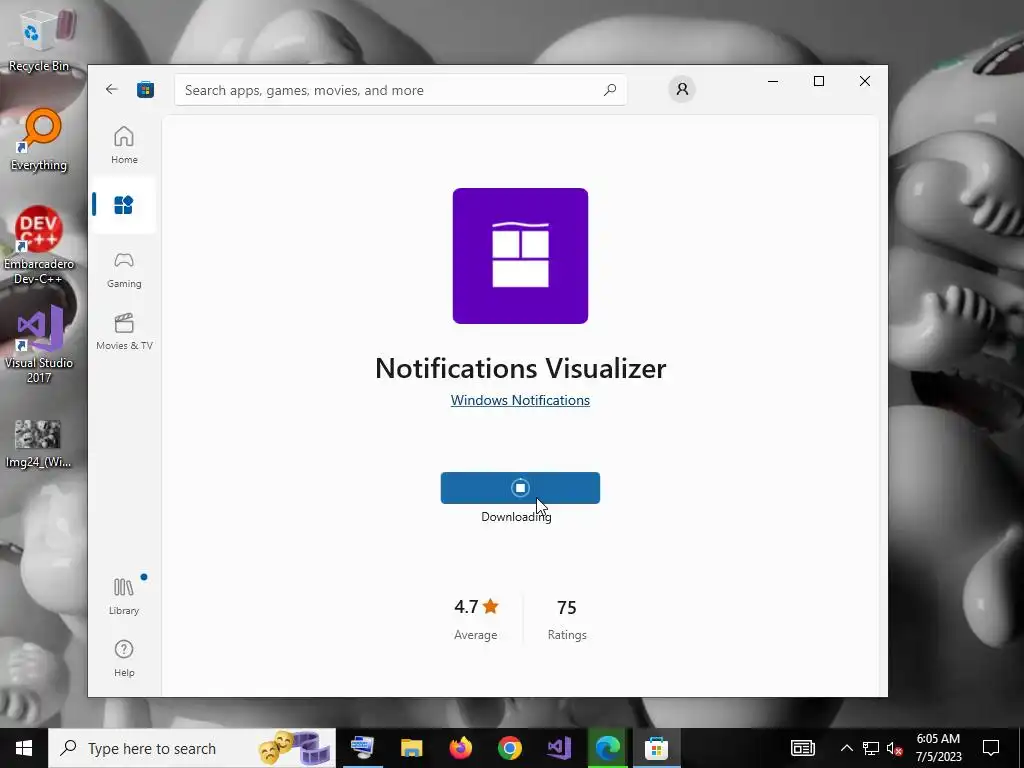Open Help in the Store sidebar
This screenshot has width=1024, height=768.
(124, 658)
